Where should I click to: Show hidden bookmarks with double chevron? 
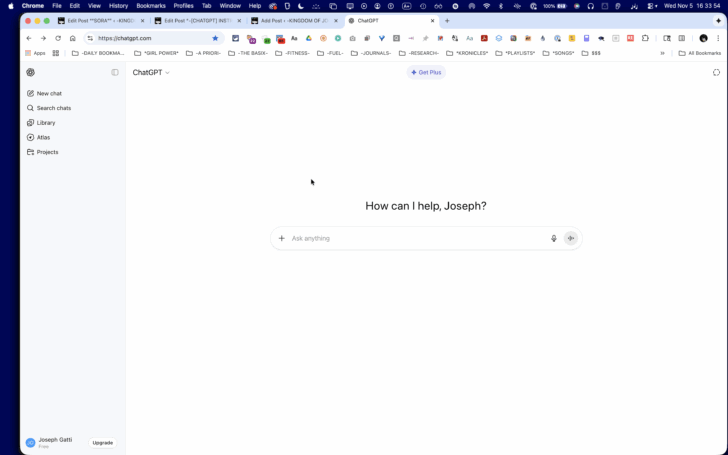pyautogui.click(x=663, y=53)
